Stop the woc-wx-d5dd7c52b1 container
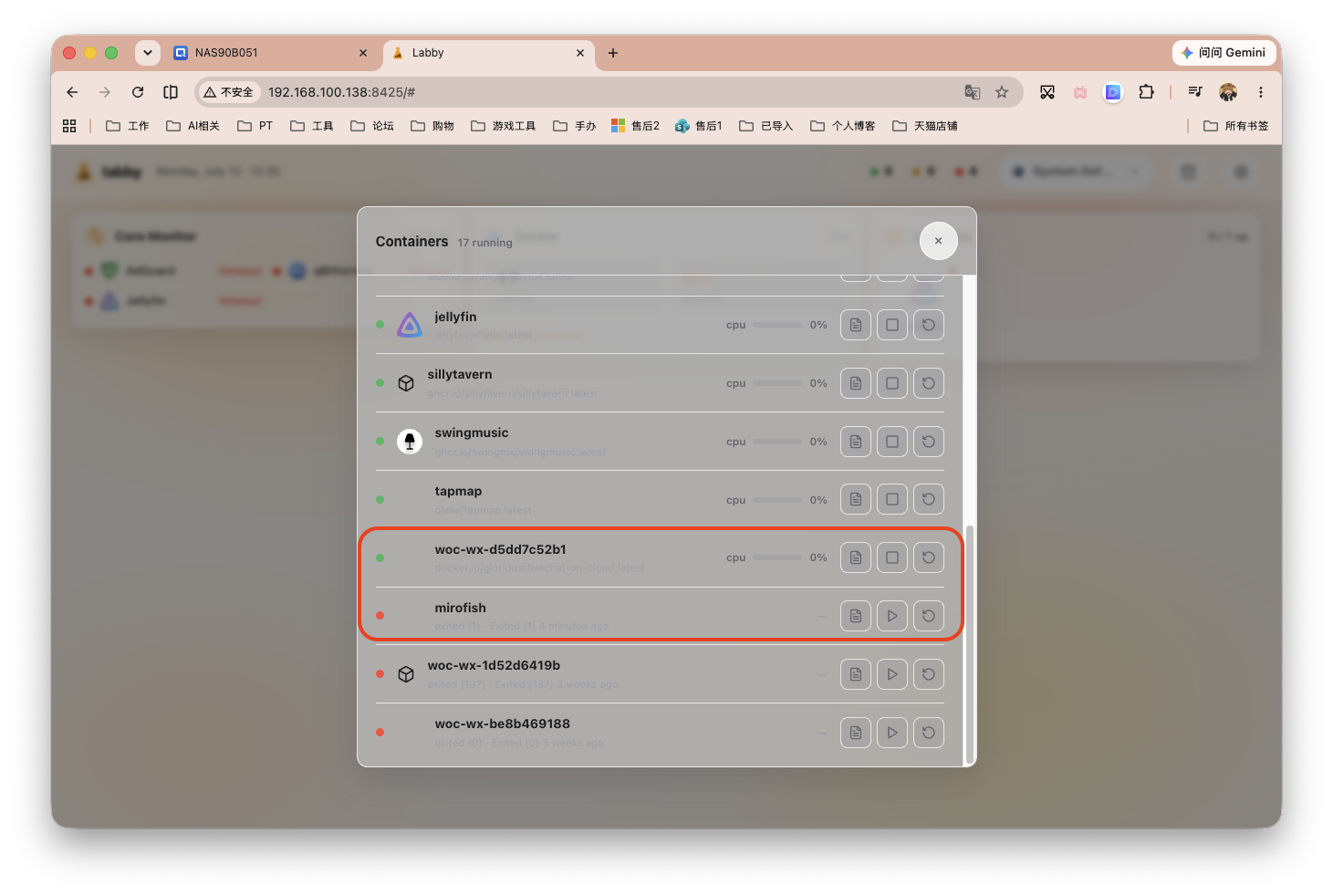Viewport: 1333px width, 896px height. pos(891,557)
